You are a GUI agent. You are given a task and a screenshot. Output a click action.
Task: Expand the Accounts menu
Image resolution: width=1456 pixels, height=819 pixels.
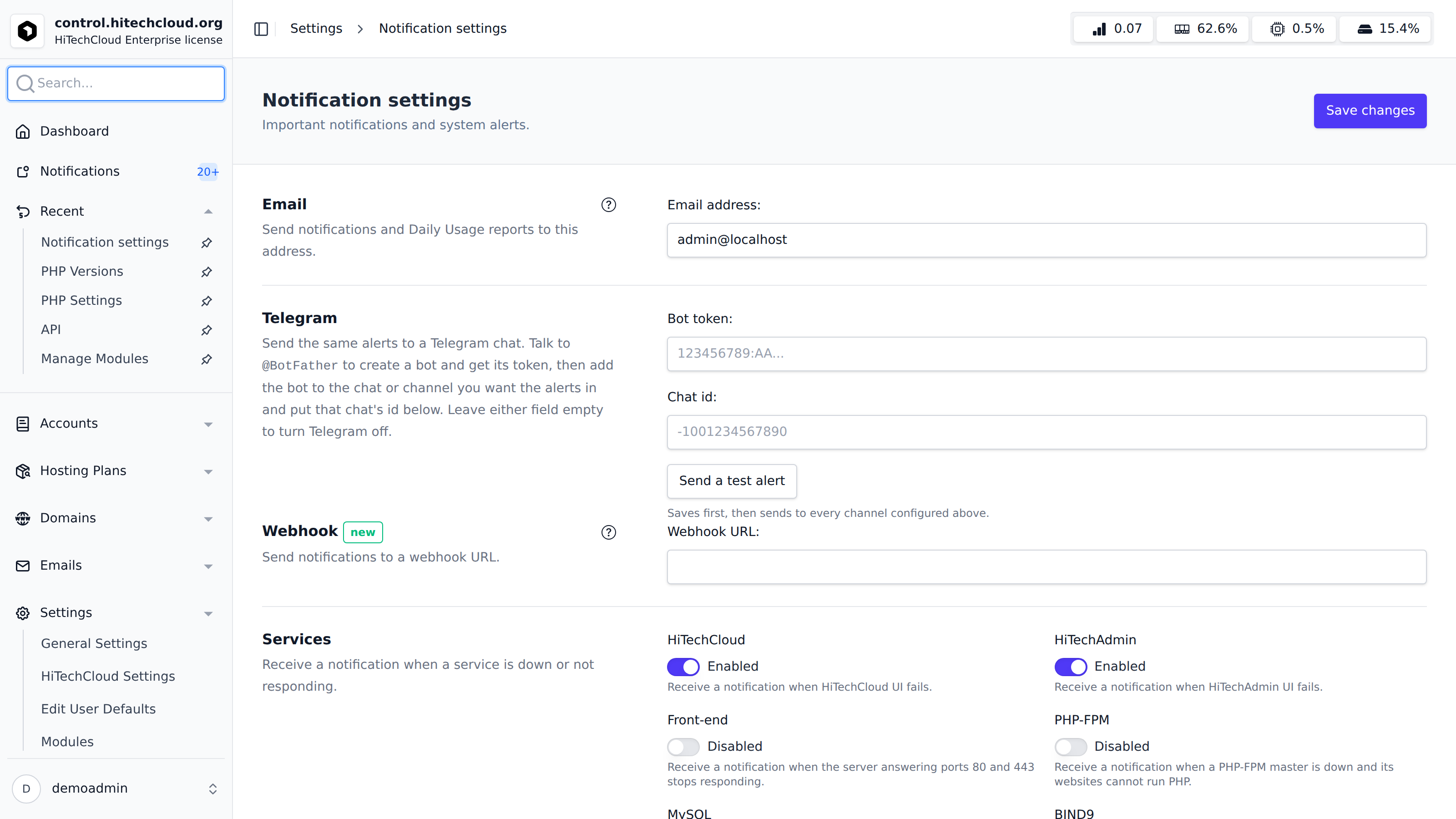[x=208, y=424]
